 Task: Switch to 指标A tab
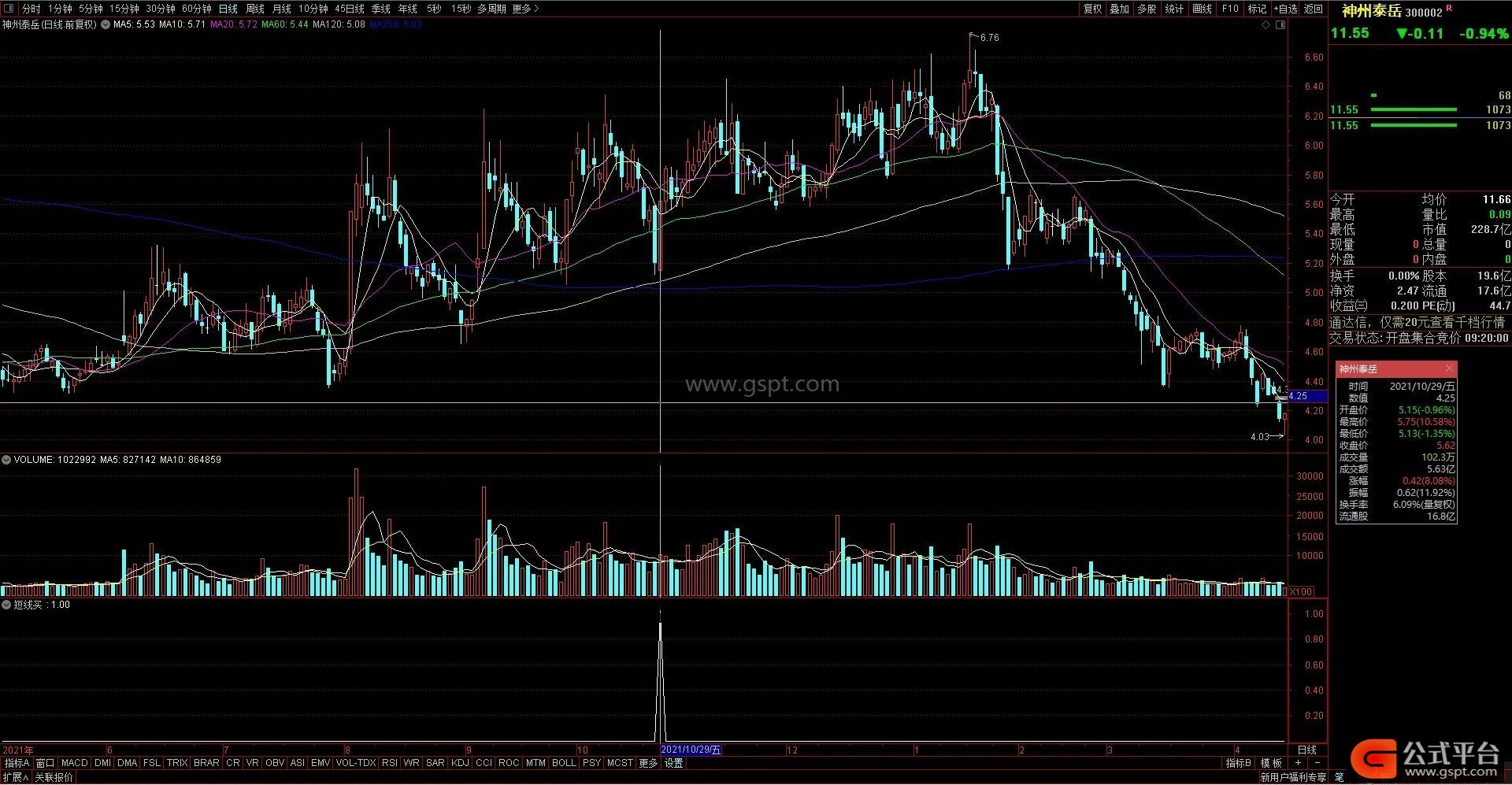pos(17,763)
